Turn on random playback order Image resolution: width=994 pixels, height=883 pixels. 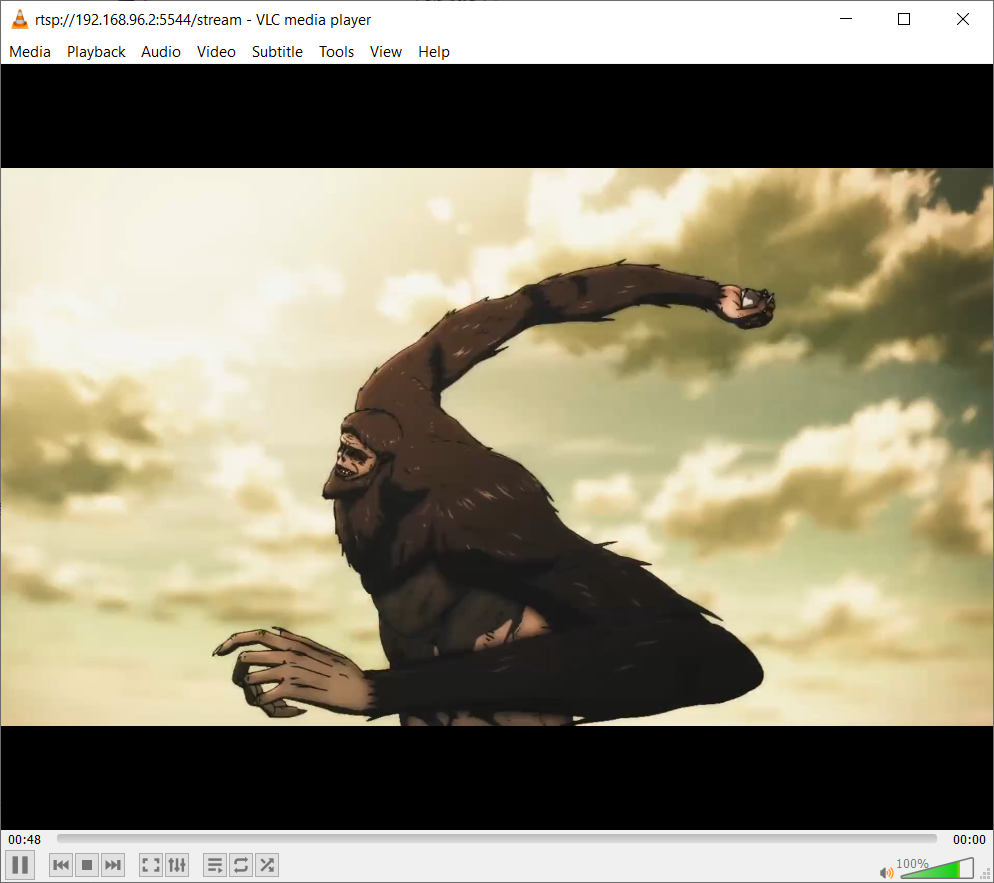[x=266, y=864]
